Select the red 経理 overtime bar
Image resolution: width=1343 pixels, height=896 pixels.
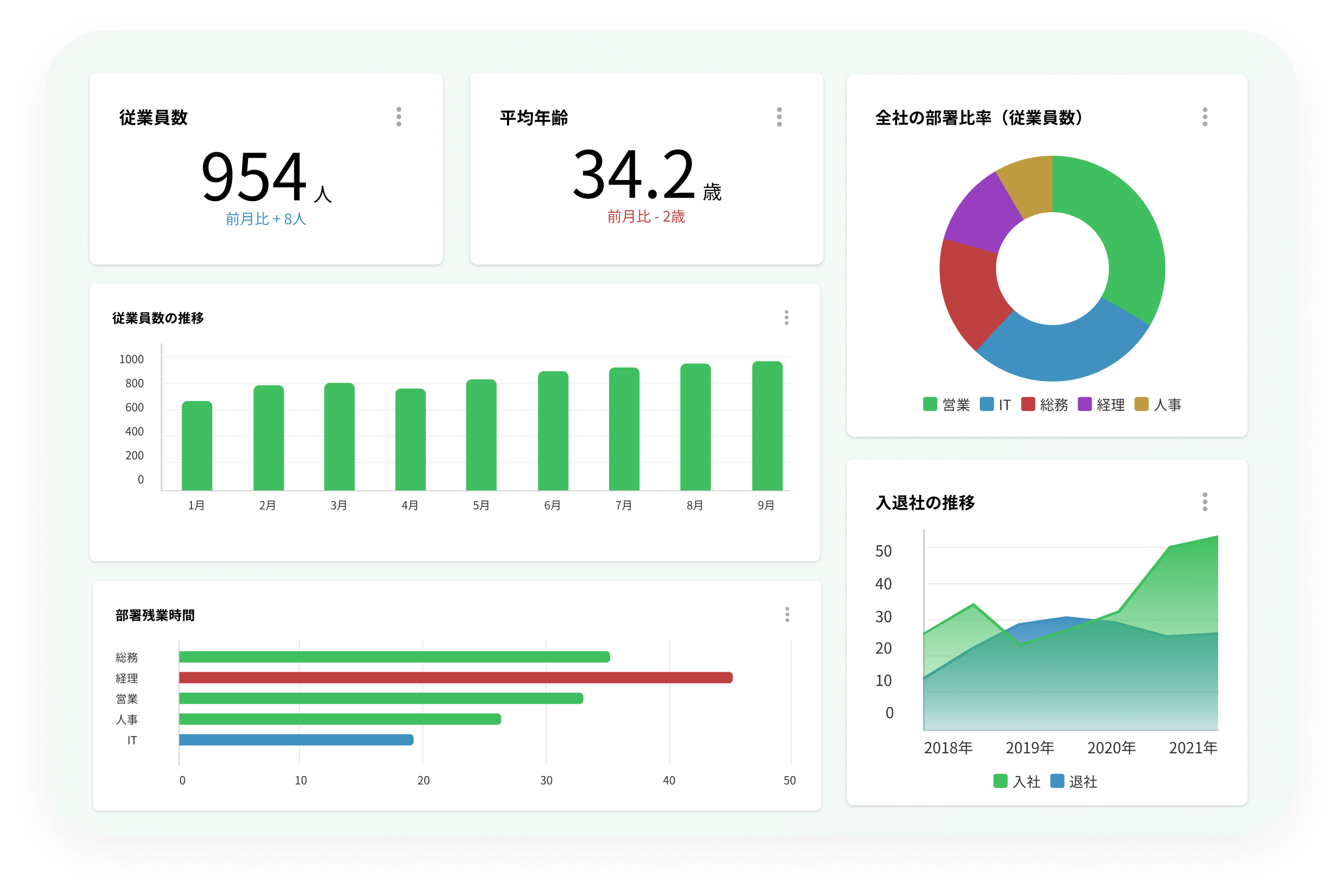click(x=456, y=678)
